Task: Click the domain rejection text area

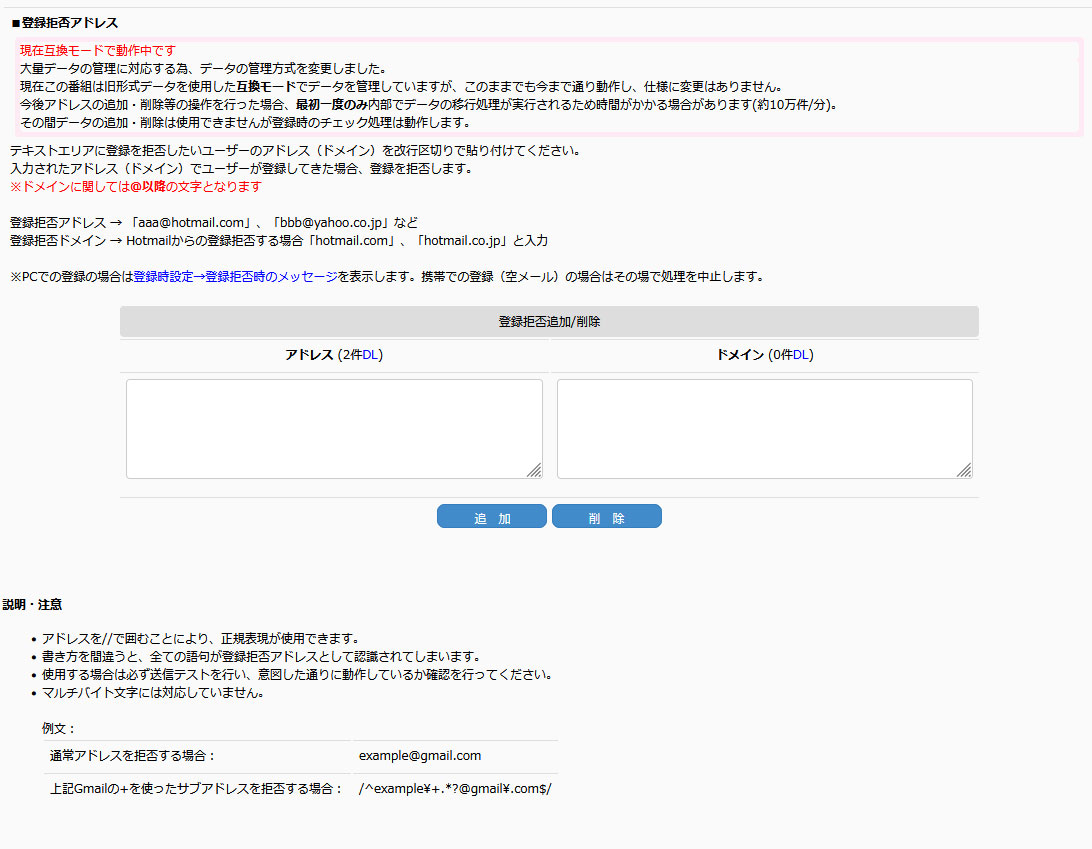Action: [764, 428]
